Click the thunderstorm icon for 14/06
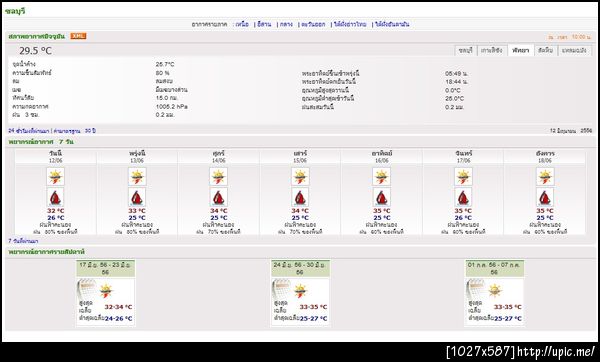Viewport: 600px width, 362px height. pos(218,176)
